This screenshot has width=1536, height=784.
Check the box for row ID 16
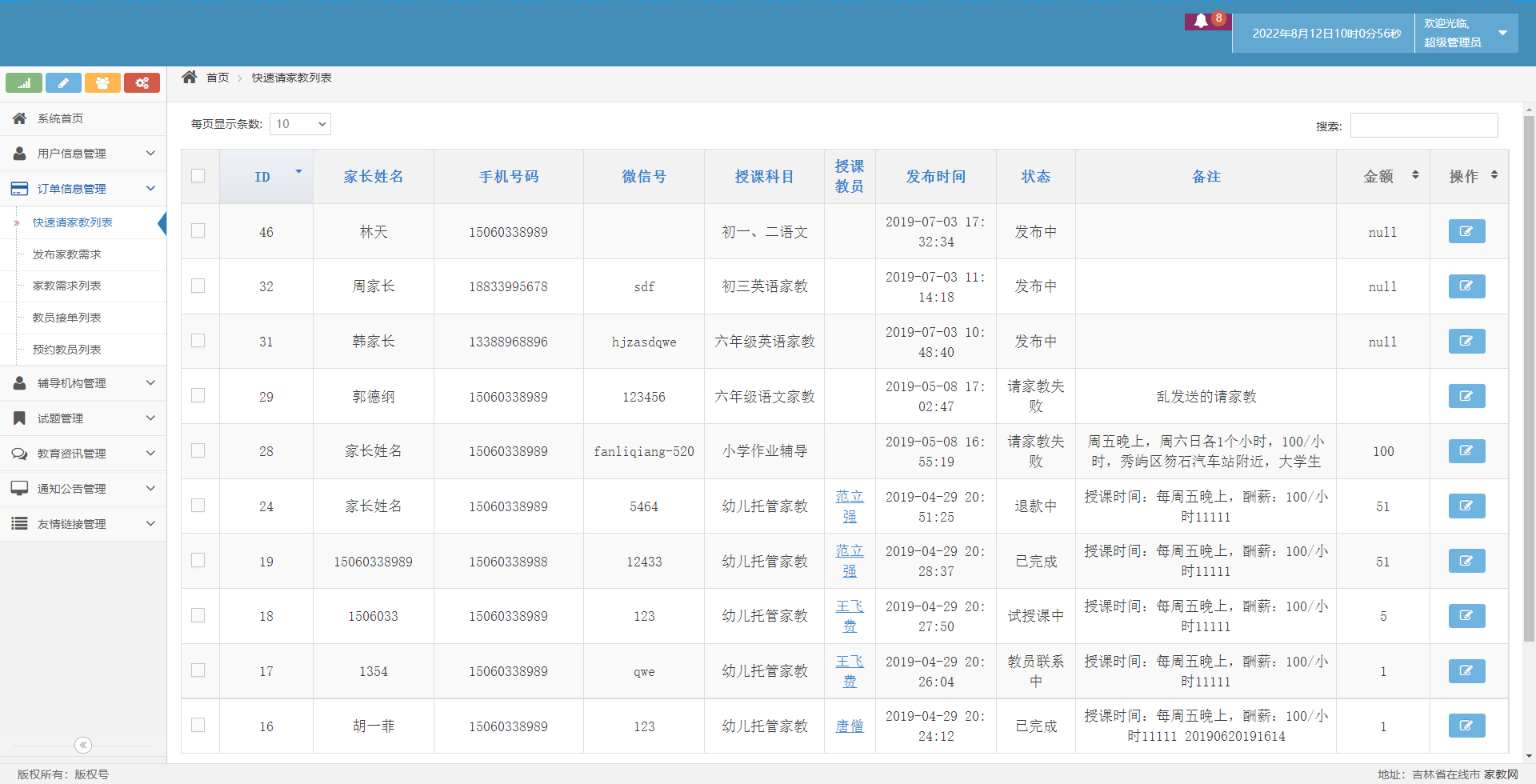[198, 725]
